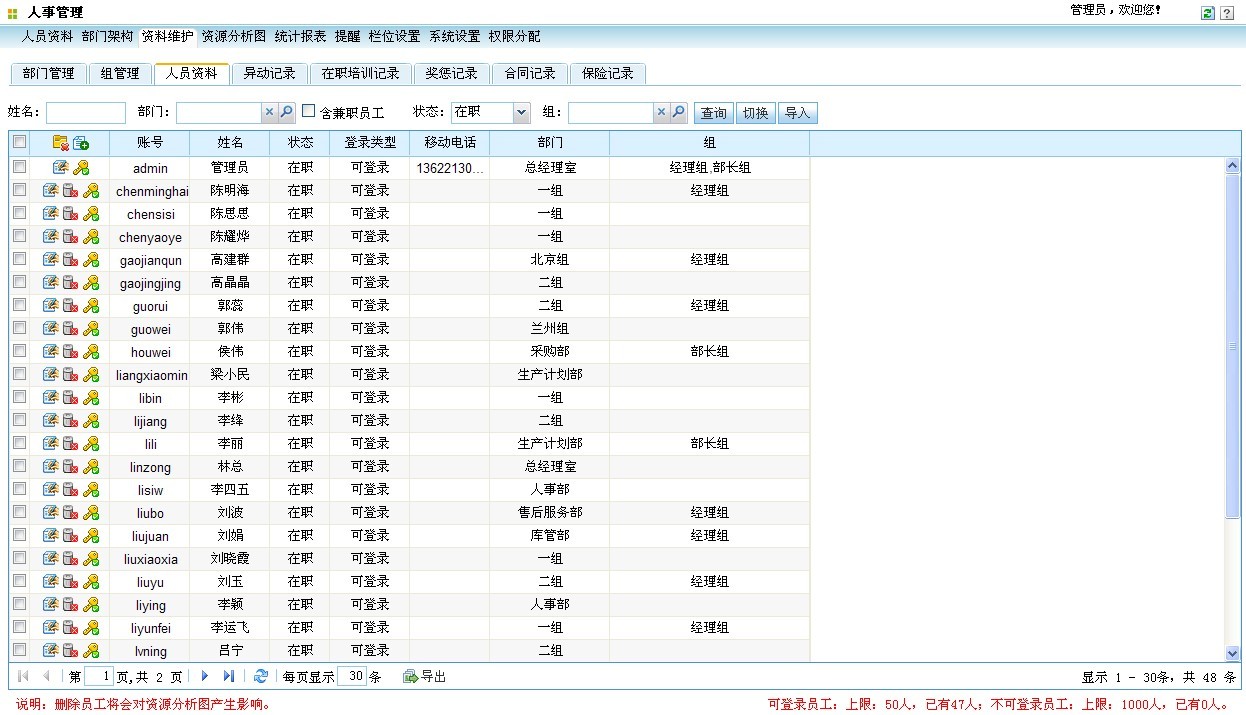Click the delete icon for guorui row
This screenshot has height=715, width=1246.
(70, 305)
